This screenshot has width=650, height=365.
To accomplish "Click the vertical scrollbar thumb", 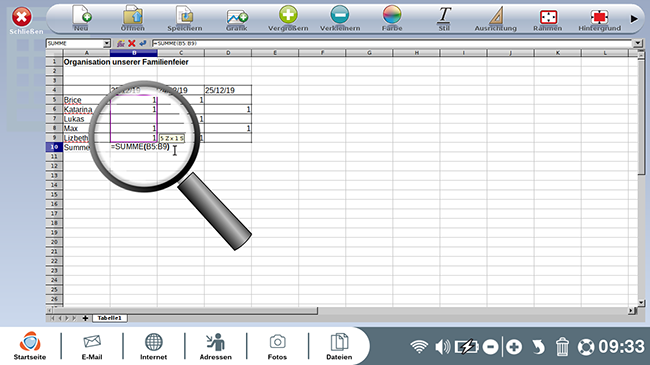I will pos(641,117).
